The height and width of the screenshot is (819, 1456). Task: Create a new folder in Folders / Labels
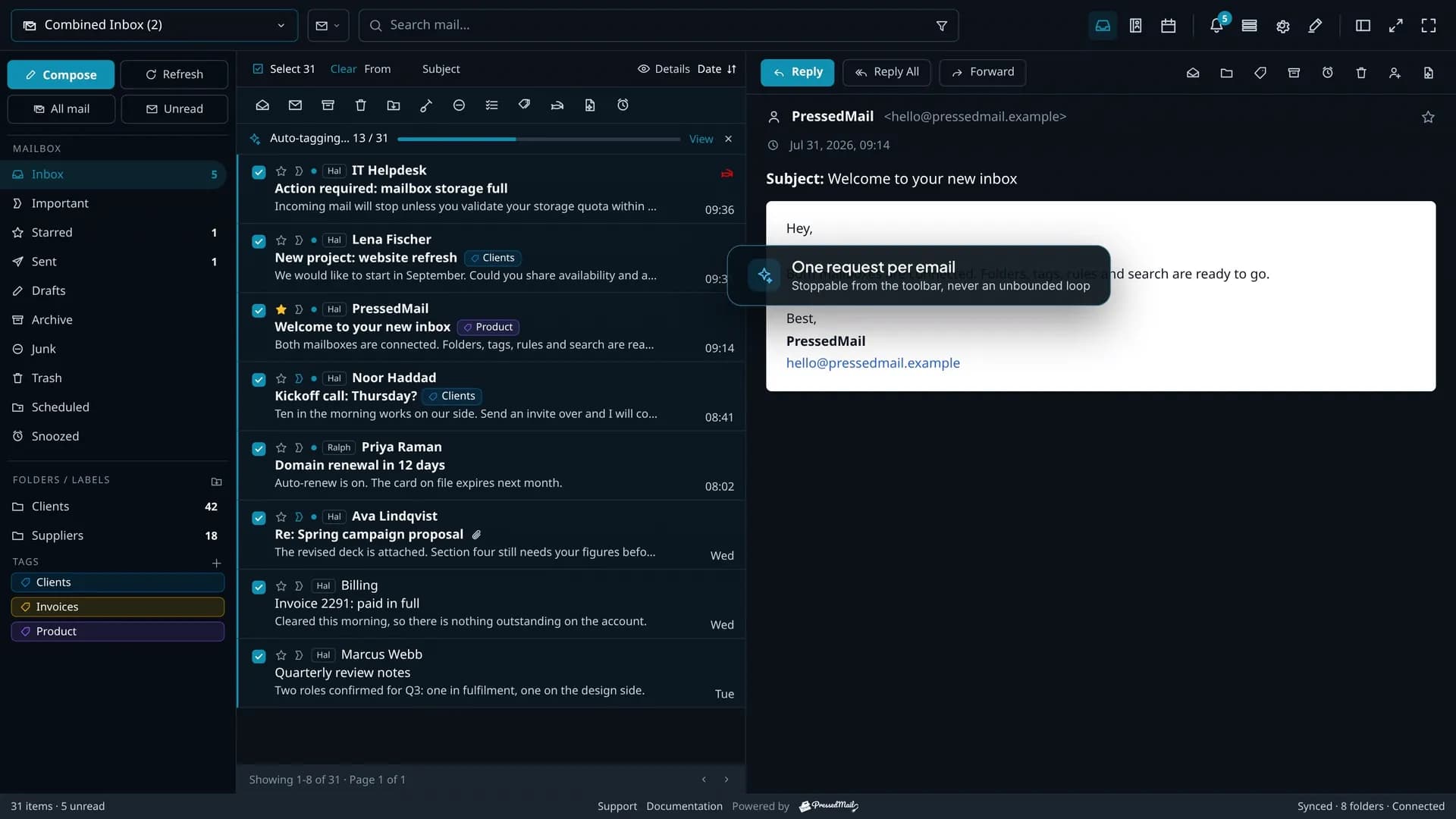tap(216, 482)
